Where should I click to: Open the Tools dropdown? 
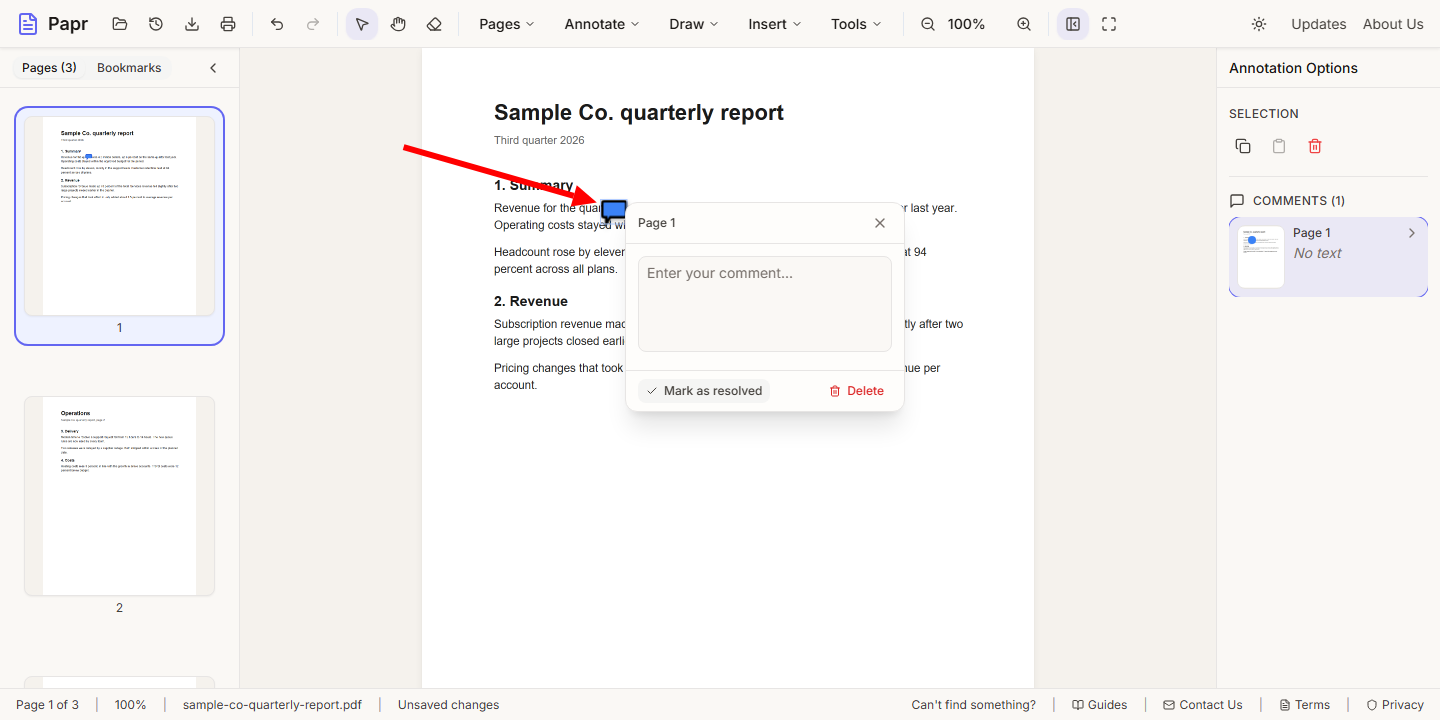[x=856, y=24]
